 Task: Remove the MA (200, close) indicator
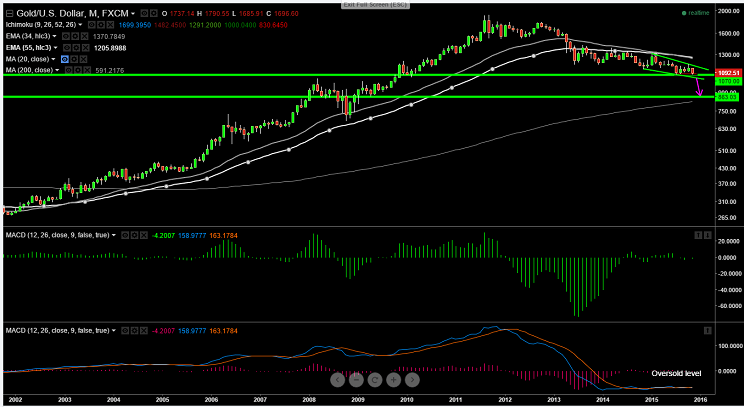point(87,71)
